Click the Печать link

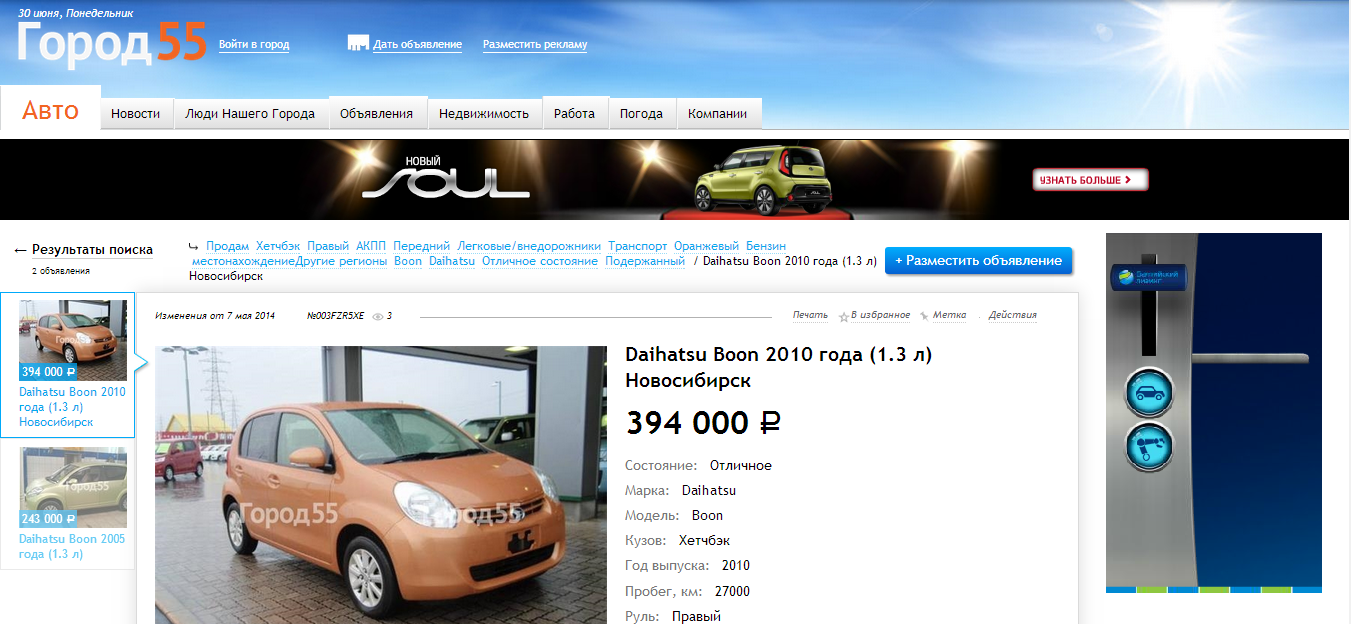pyautogui.click(x=810, y=315)
